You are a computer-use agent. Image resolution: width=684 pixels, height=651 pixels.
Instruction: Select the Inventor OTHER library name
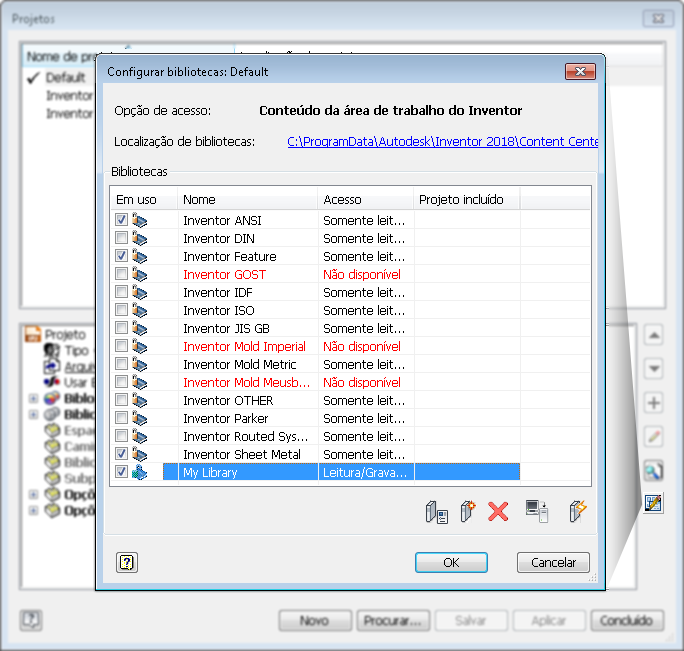[x=228, y=401]
